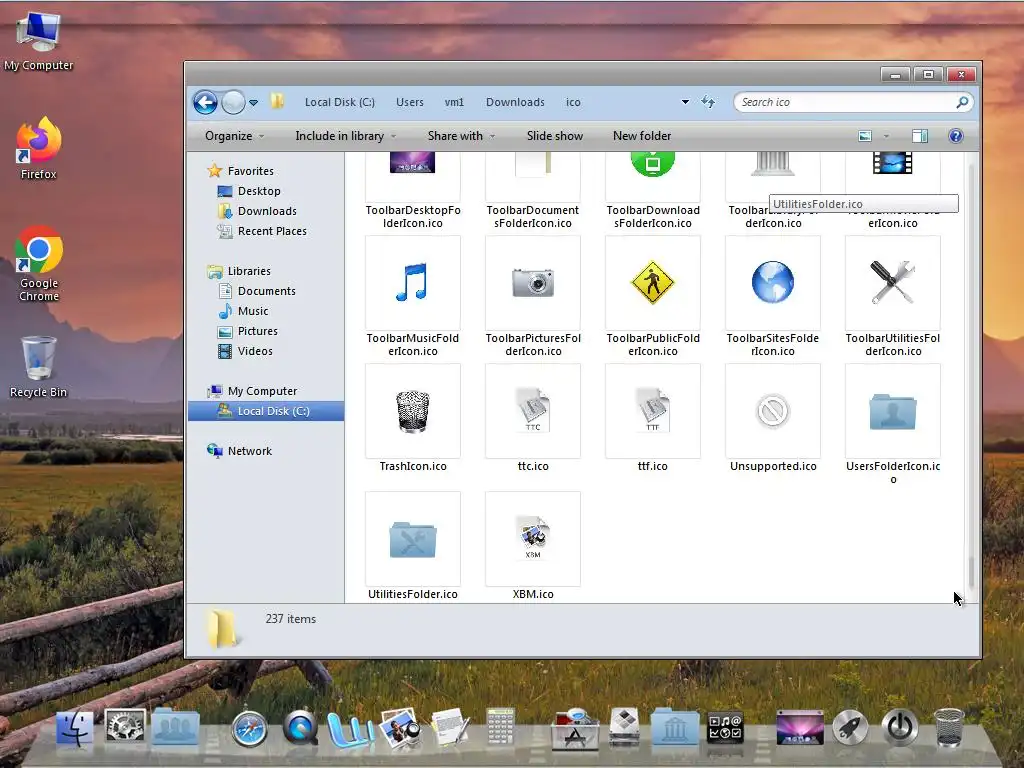Image resolution: width=1024 pixels, height=768 pixels.
Task: Select Users in the address breadcrumb
Action: coord(409,103)
